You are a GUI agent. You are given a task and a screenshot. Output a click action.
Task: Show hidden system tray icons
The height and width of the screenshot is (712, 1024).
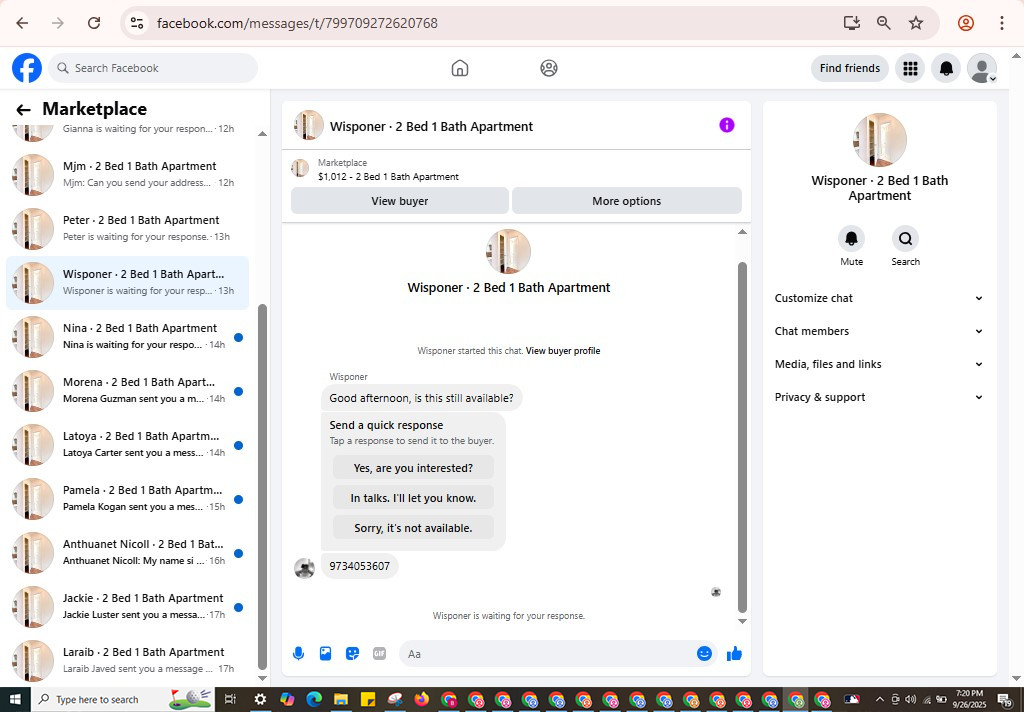[x=880, y=700]
